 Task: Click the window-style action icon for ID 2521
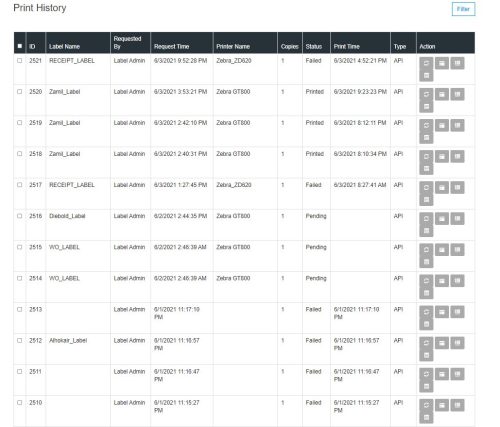(442, 63)
